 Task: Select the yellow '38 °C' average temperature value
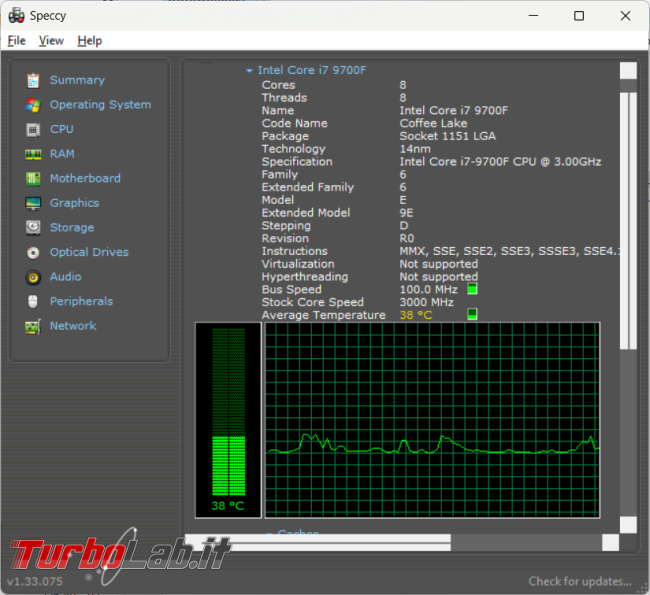(x=416, y=315)
